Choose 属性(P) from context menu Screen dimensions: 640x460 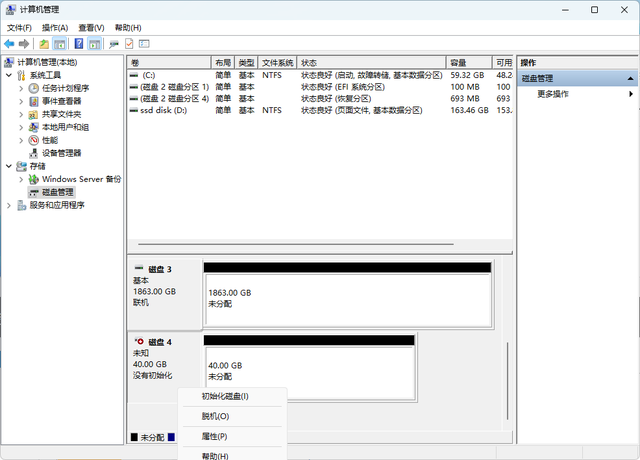pyautogui.click(x=232, y=436)
